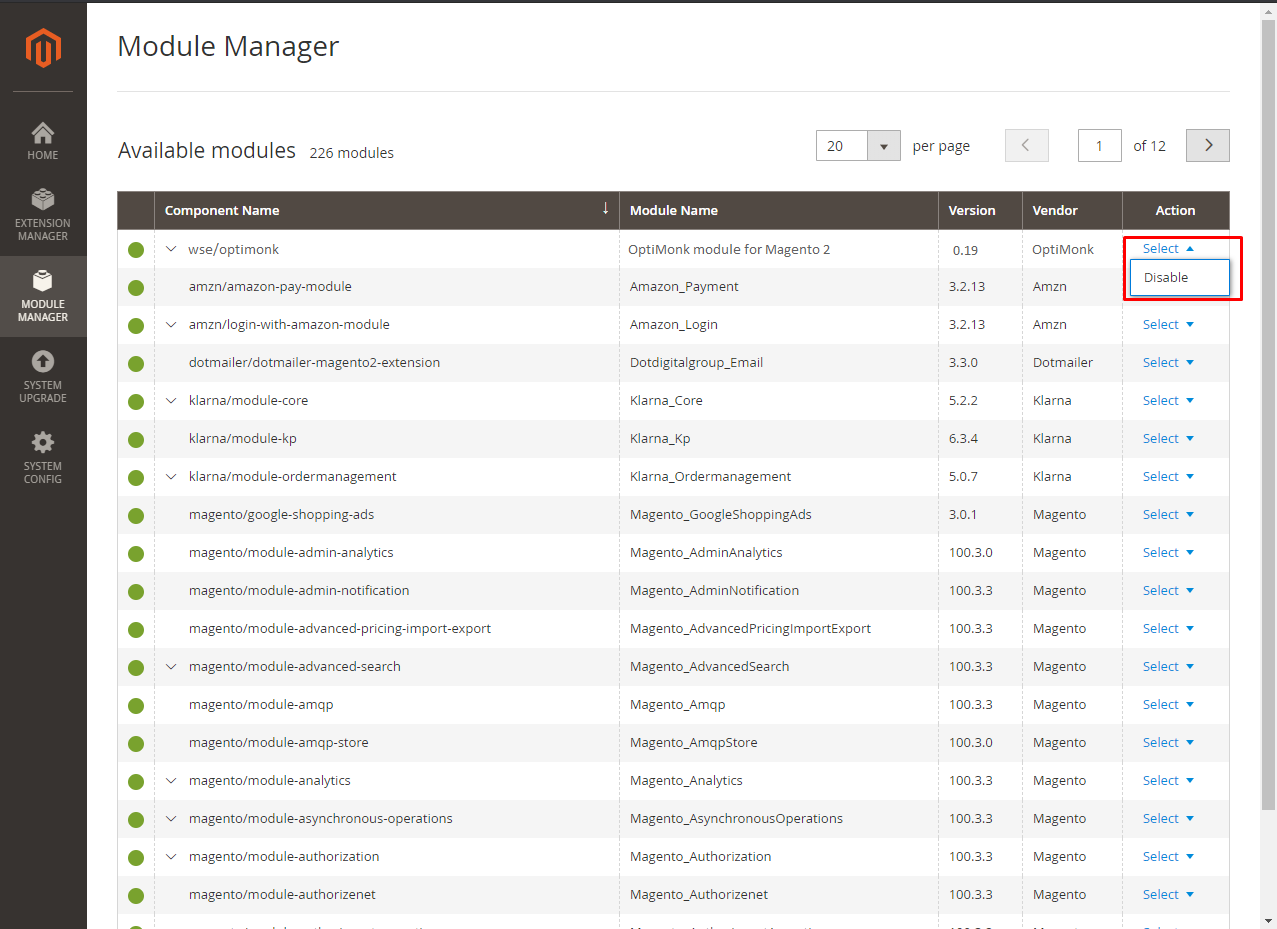This screenshot has height=929, width=1277.
Task: Open Select action for dotmailer/dotmailer-magento2-extension
Action: coord(1168,362)
